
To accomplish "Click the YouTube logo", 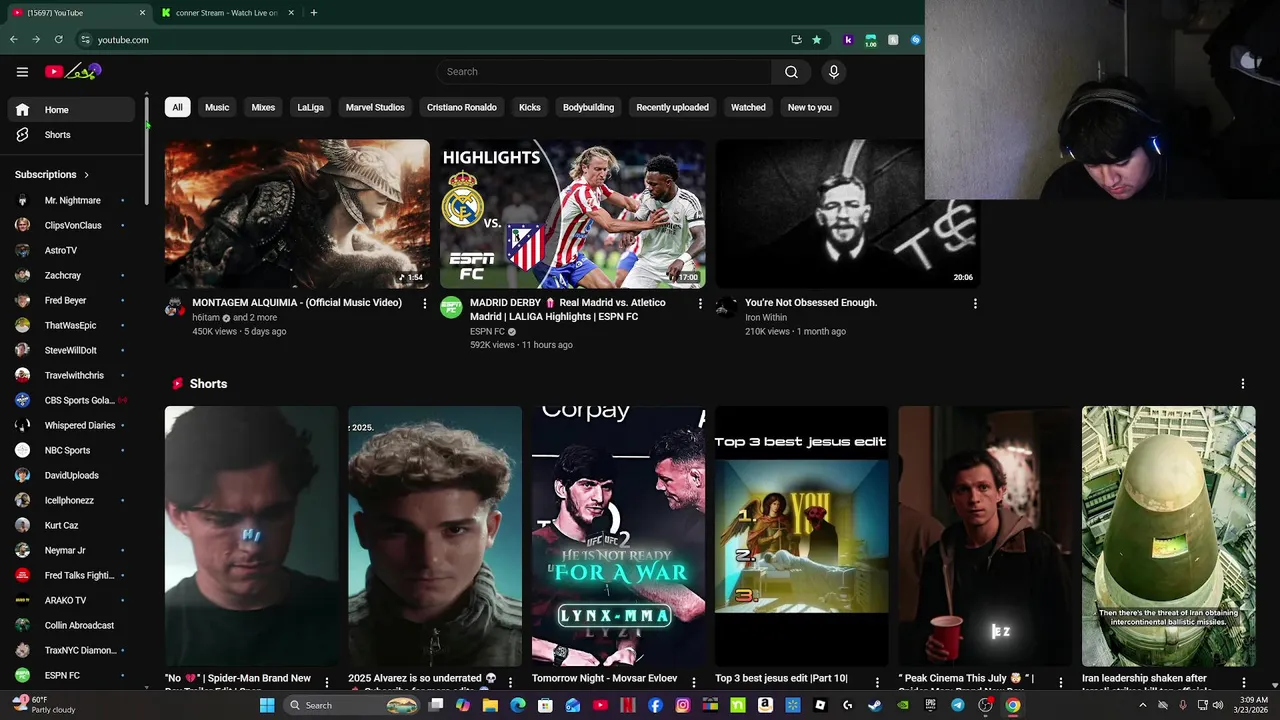I will pos(73,71).
